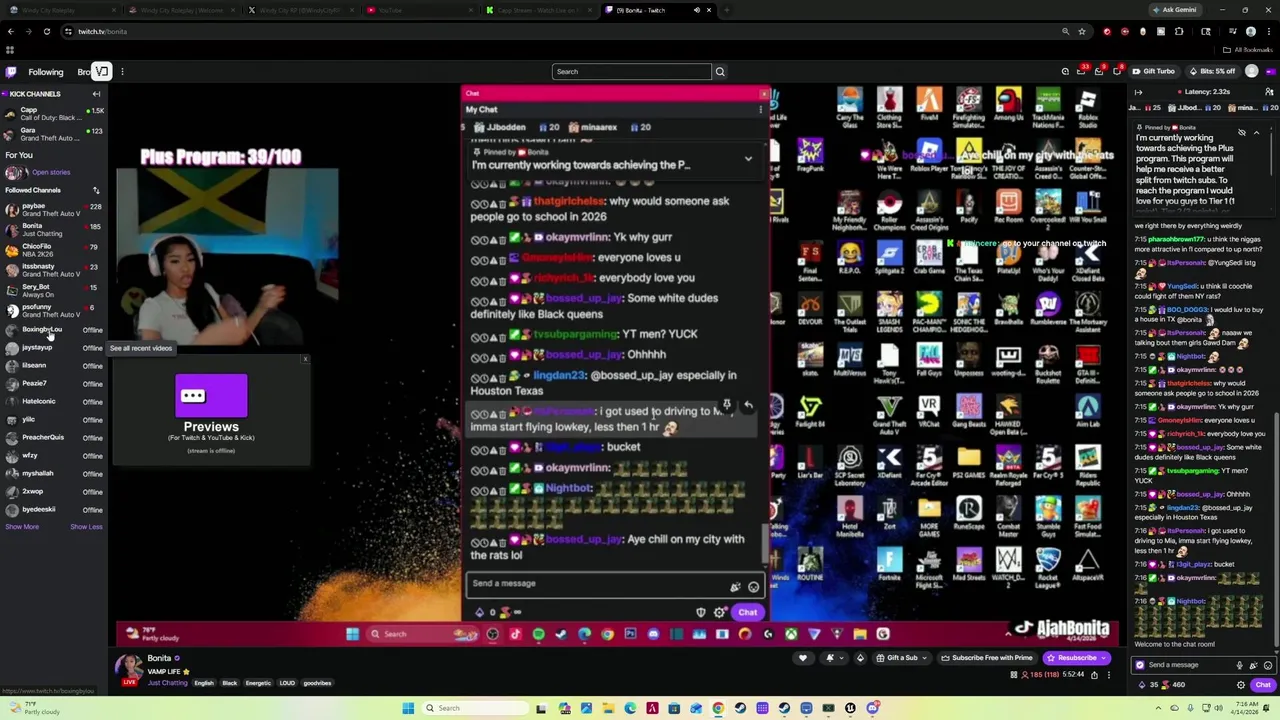Screen dimensions: 1280x720
Task: Open Crab Game desktop icon
Action: [x=929, y=259]
